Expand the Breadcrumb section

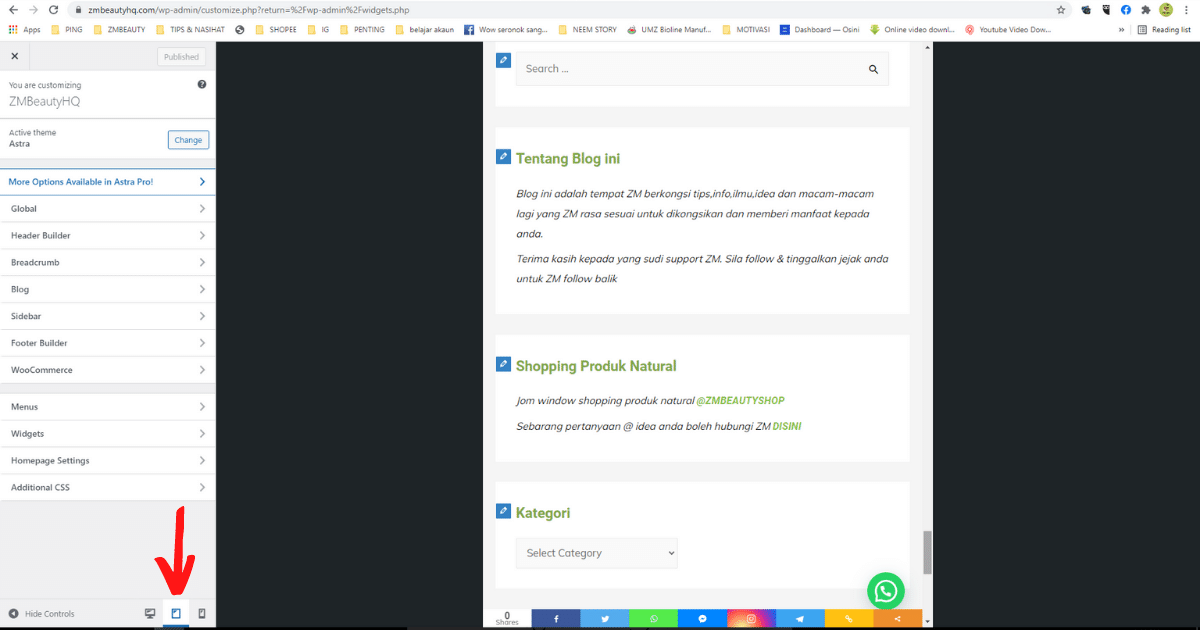pos(108,263)
